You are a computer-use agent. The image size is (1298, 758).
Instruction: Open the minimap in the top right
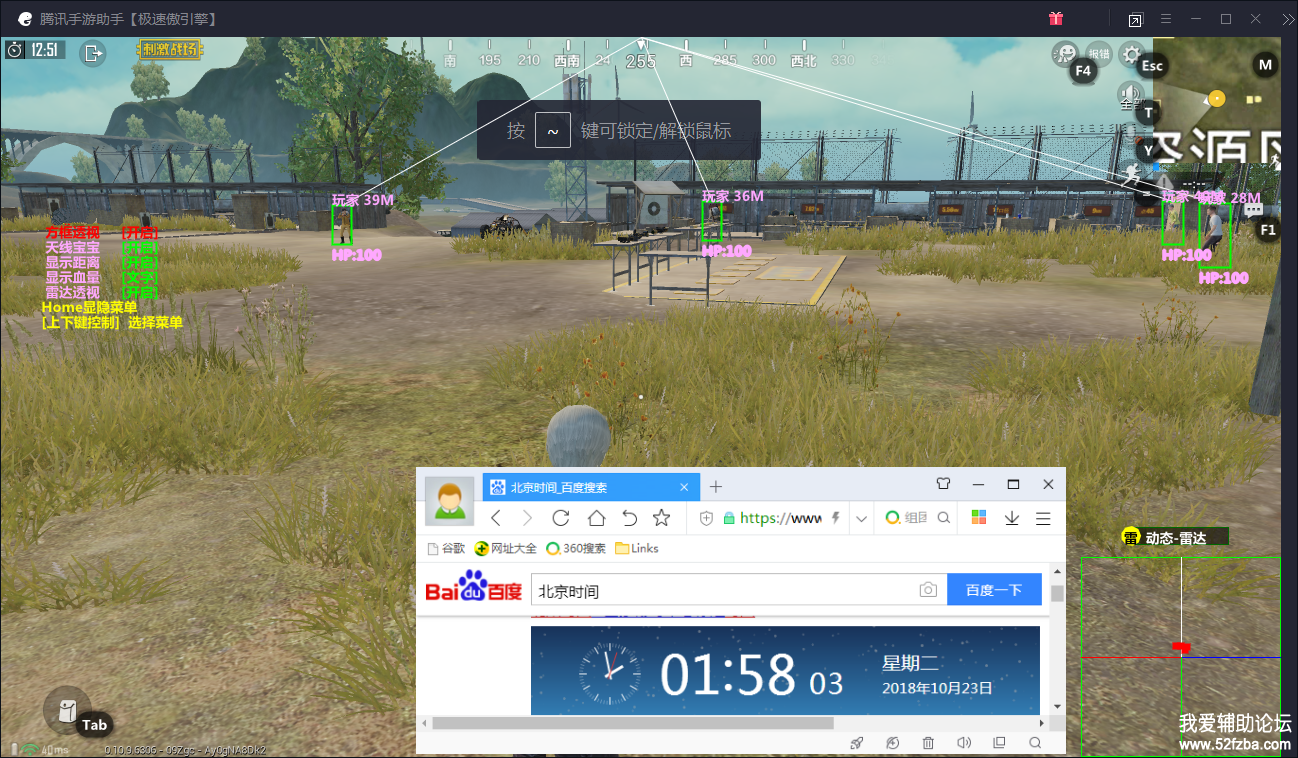(x=1217, y=99)
